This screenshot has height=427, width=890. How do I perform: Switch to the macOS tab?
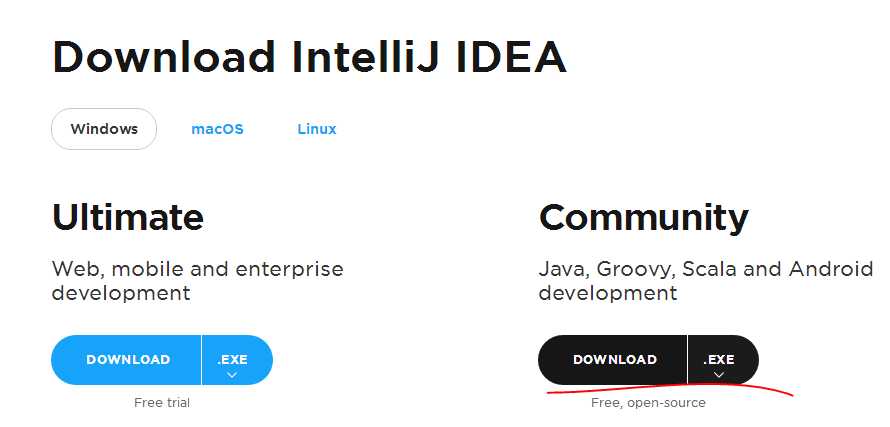[217, 129]
